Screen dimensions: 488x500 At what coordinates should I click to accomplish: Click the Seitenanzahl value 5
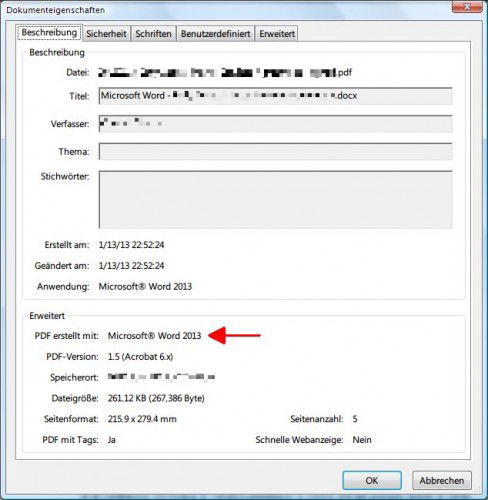(x=355, y=419)
